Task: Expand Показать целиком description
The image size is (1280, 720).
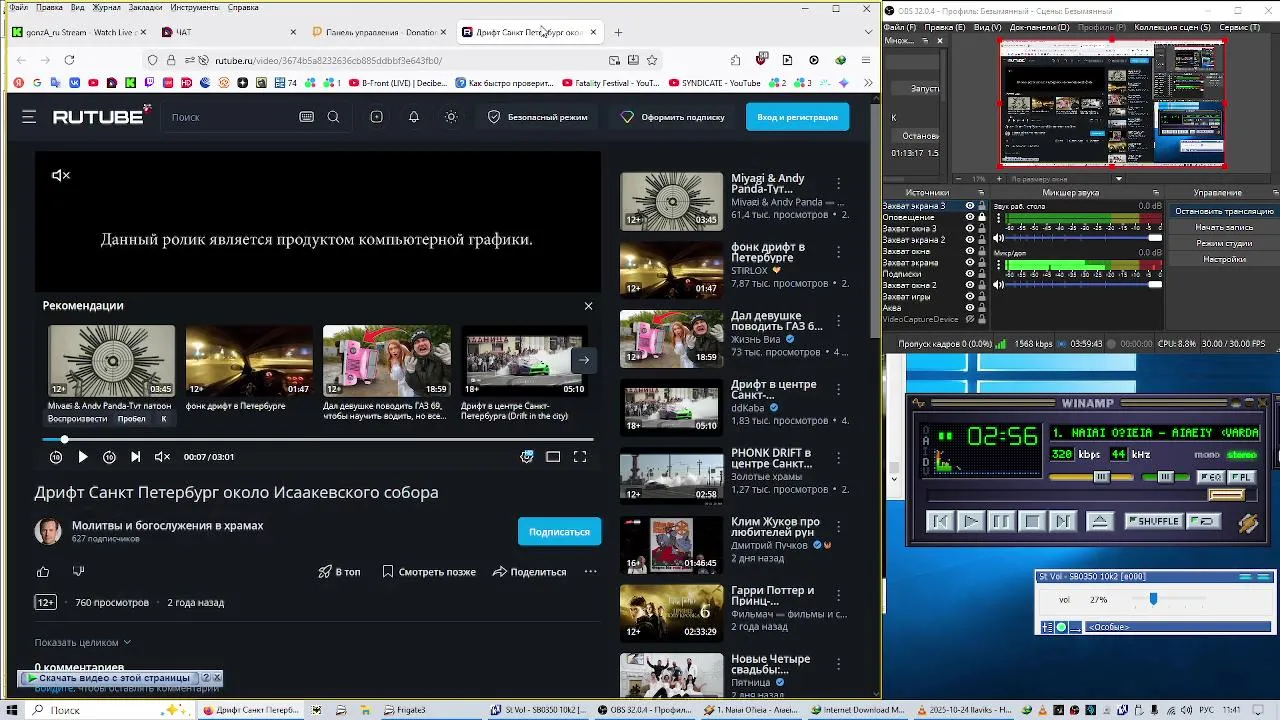Action: click(82, 642)
